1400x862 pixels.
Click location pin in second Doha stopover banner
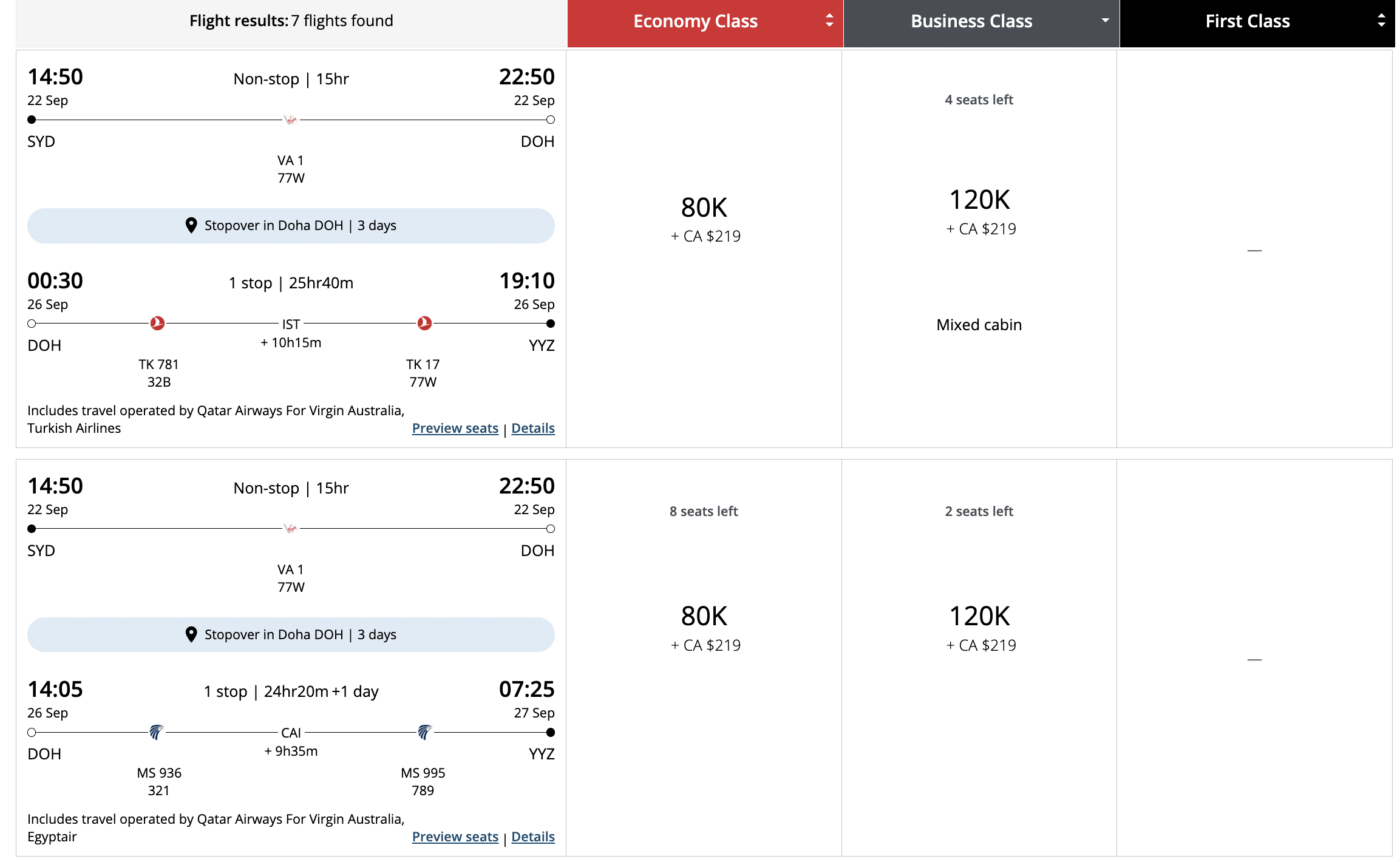[x=191, y=634]
